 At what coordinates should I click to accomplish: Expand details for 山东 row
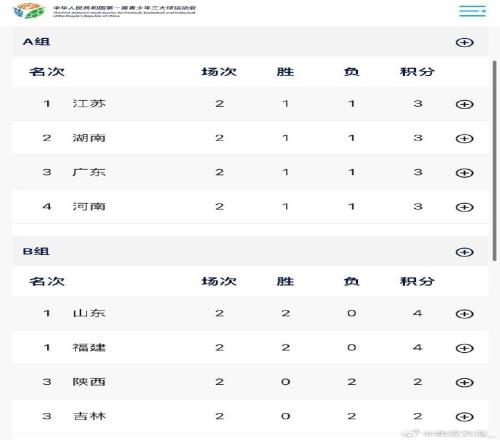coord(465,314)
